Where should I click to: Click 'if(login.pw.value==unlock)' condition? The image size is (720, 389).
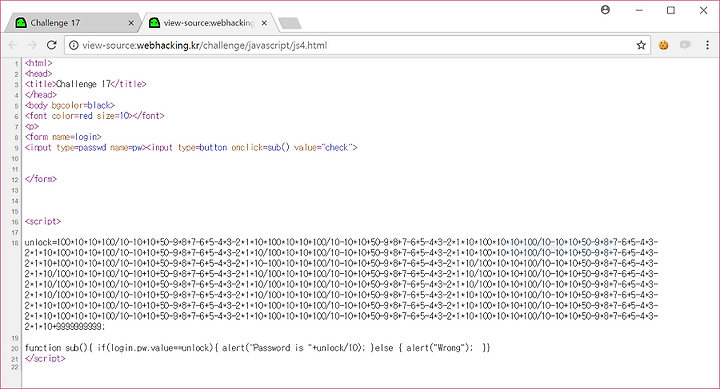point(156,348)
